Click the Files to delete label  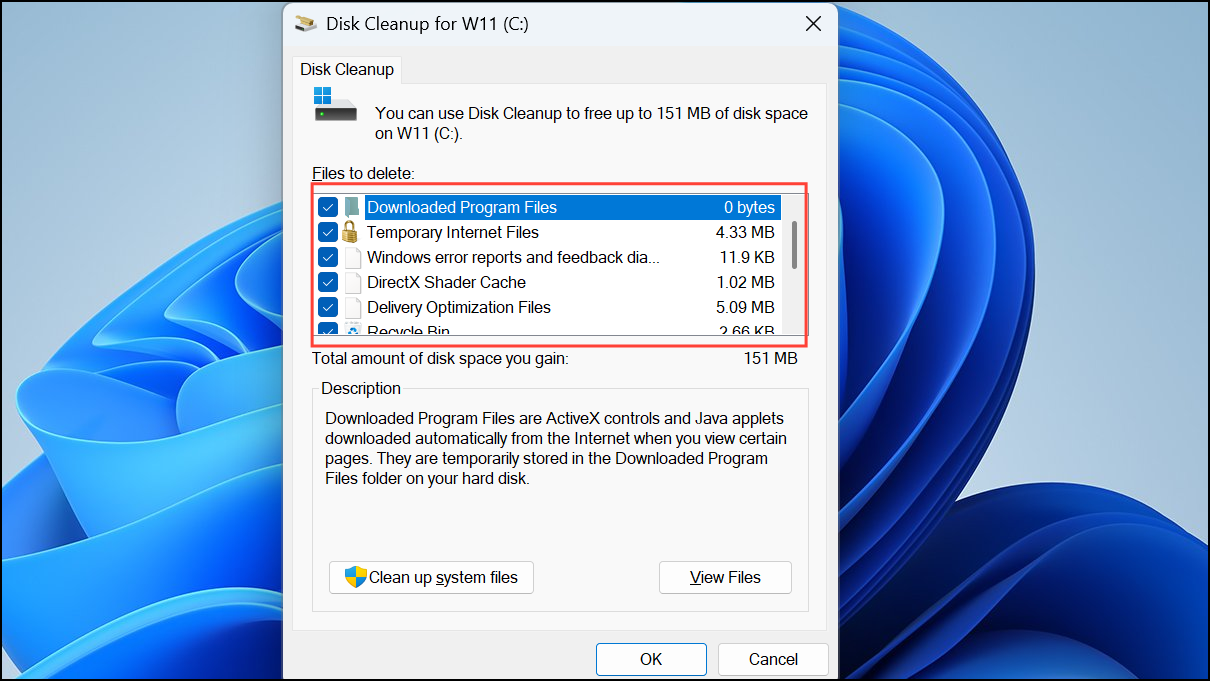pos(363,174)
